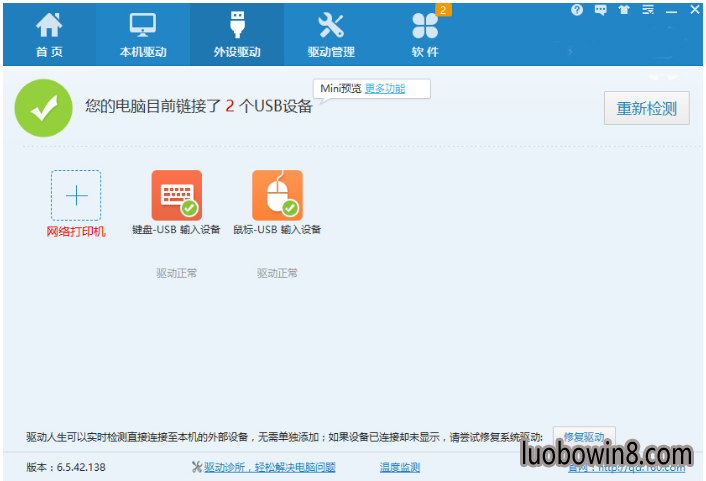
Task: Add a network printer with plus icon
Action: click(76, 195)
